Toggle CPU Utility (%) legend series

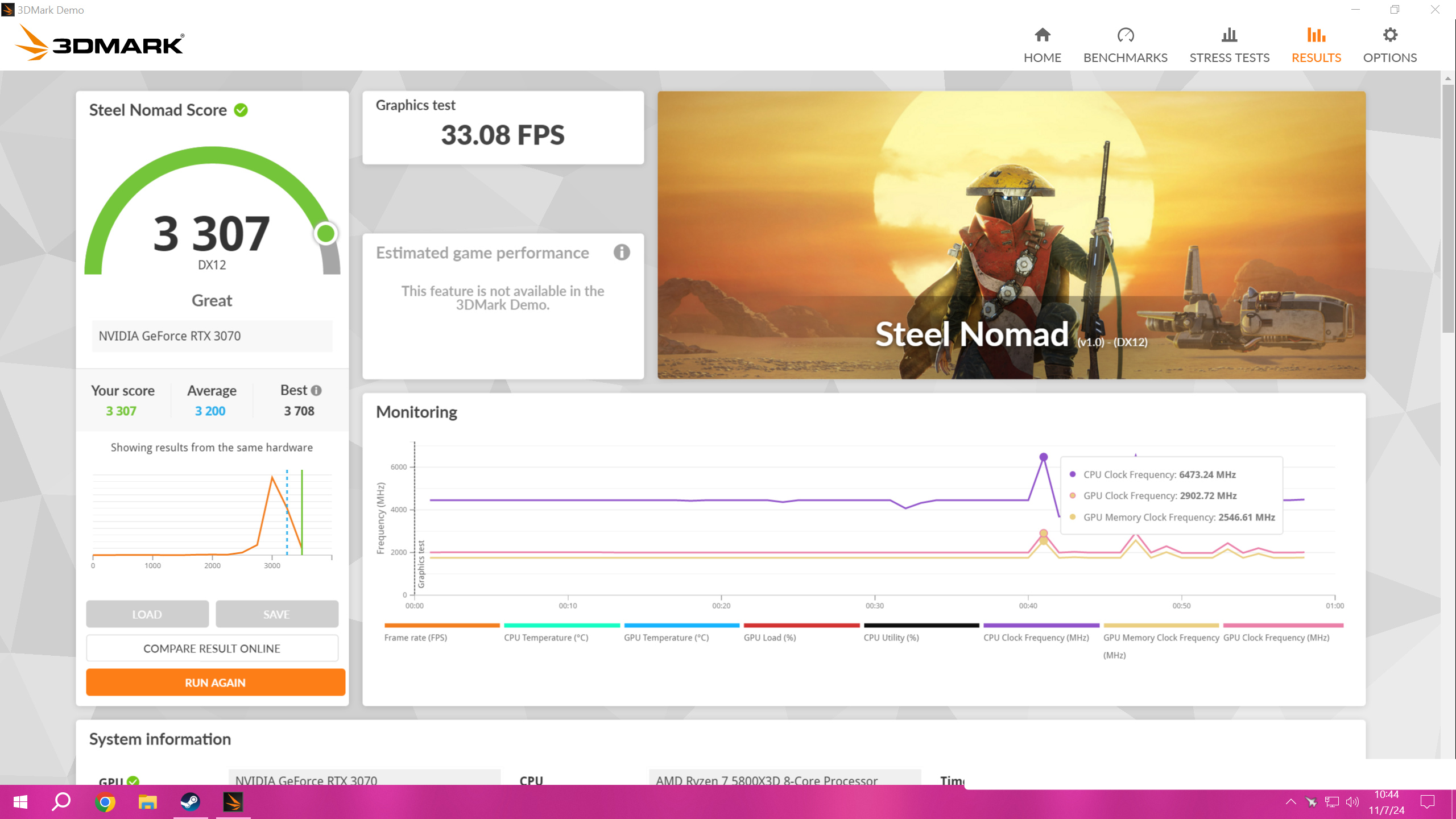921,632
